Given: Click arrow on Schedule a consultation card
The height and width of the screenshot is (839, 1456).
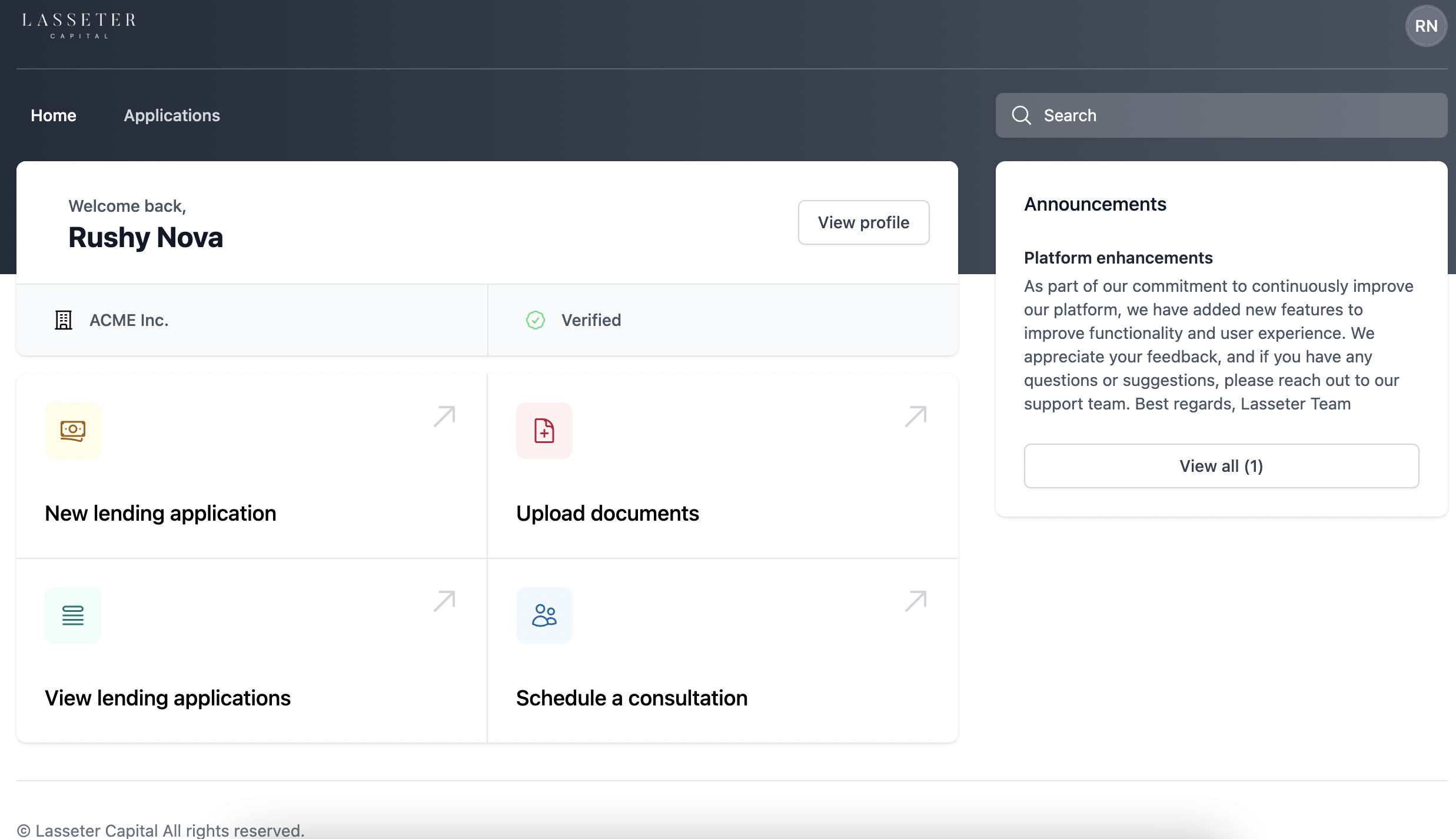Looking at the screenshot, I should (916, 601).
